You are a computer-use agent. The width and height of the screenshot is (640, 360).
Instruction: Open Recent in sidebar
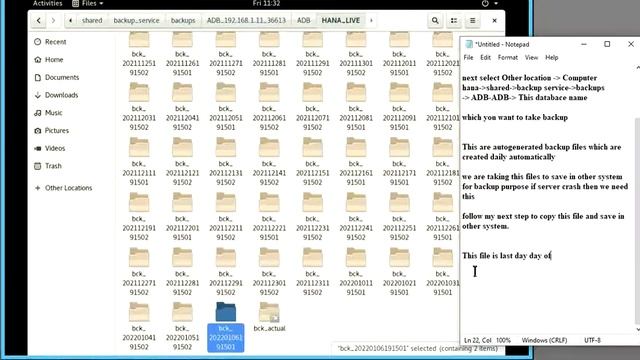pyautogui.click(x=56, y=42)
